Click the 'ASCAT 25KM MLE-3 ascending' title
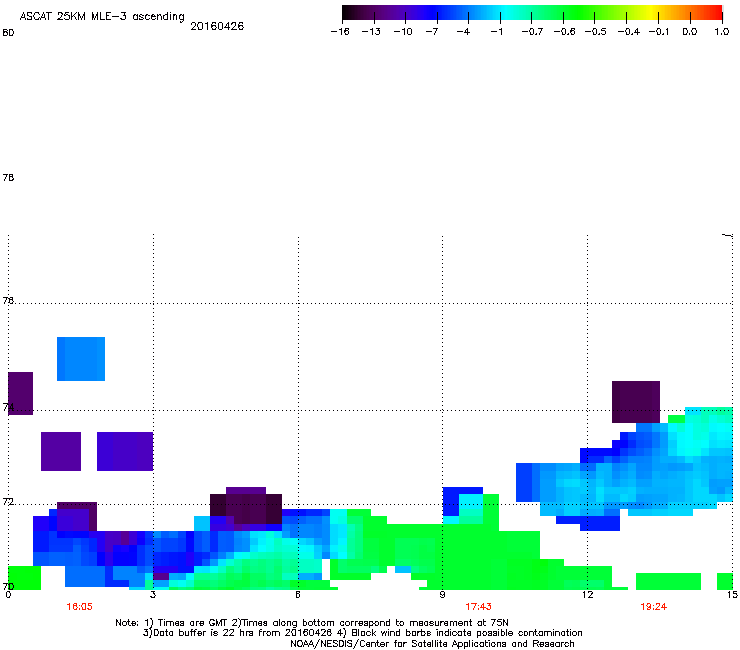740x650 pixels. tap(102, 17)
